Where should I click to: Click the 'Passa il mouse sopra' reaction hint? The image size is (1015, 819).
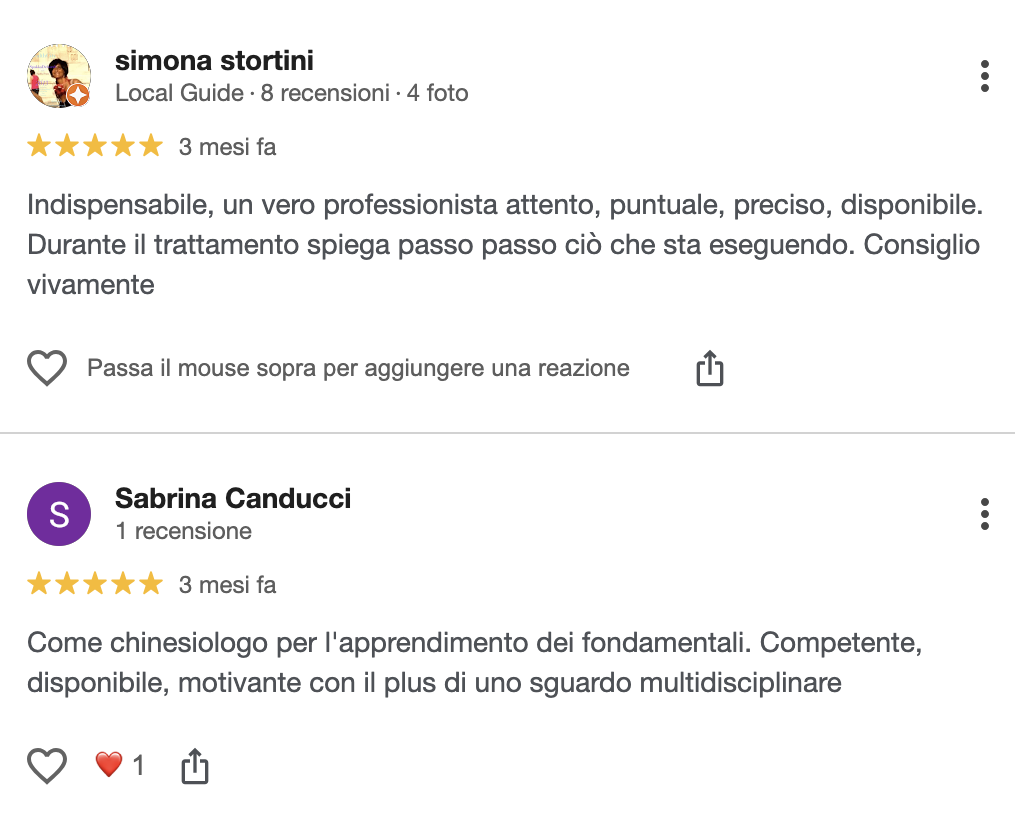click(x=358, y=368)
